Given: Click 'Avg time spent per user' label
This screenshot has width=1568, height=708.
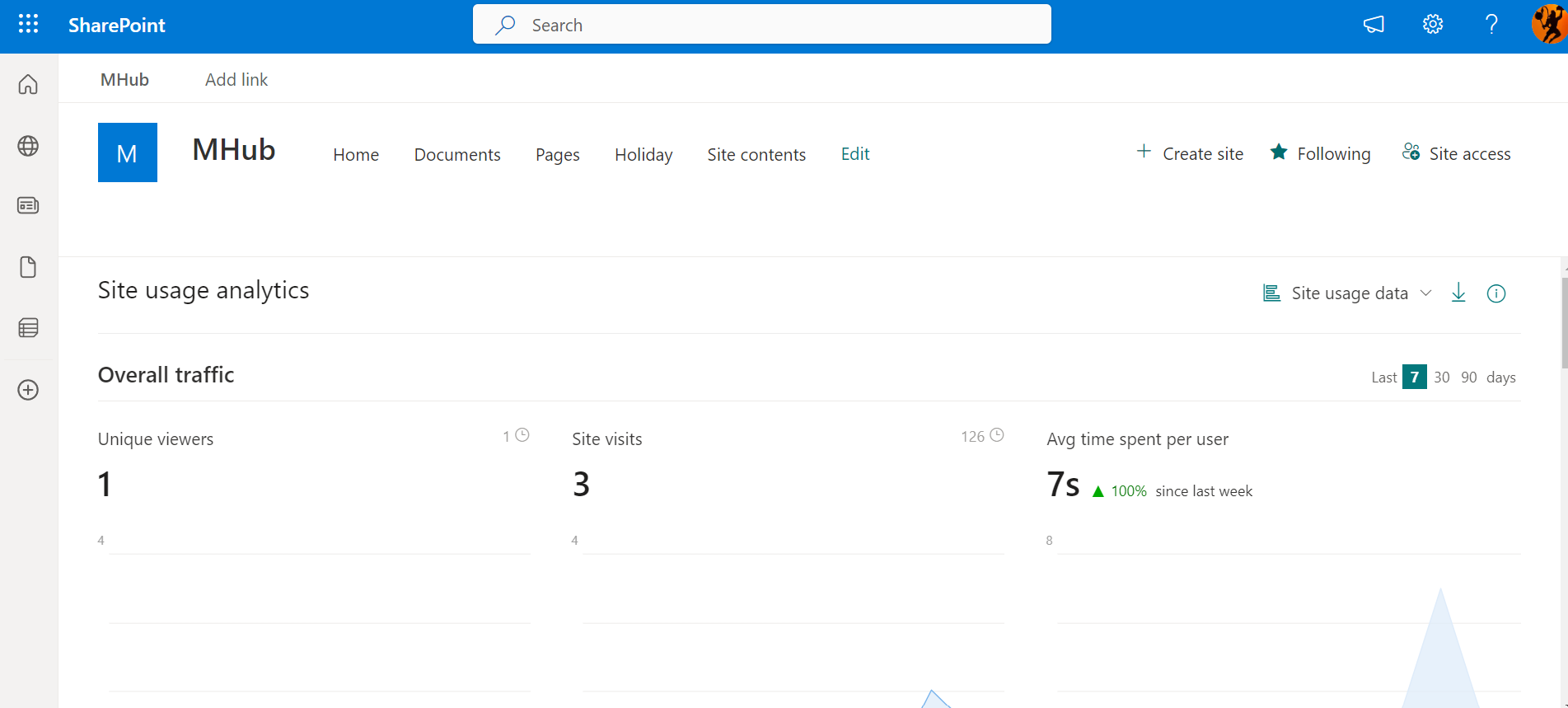Looking at the screenshot, I should [1137, 439].
